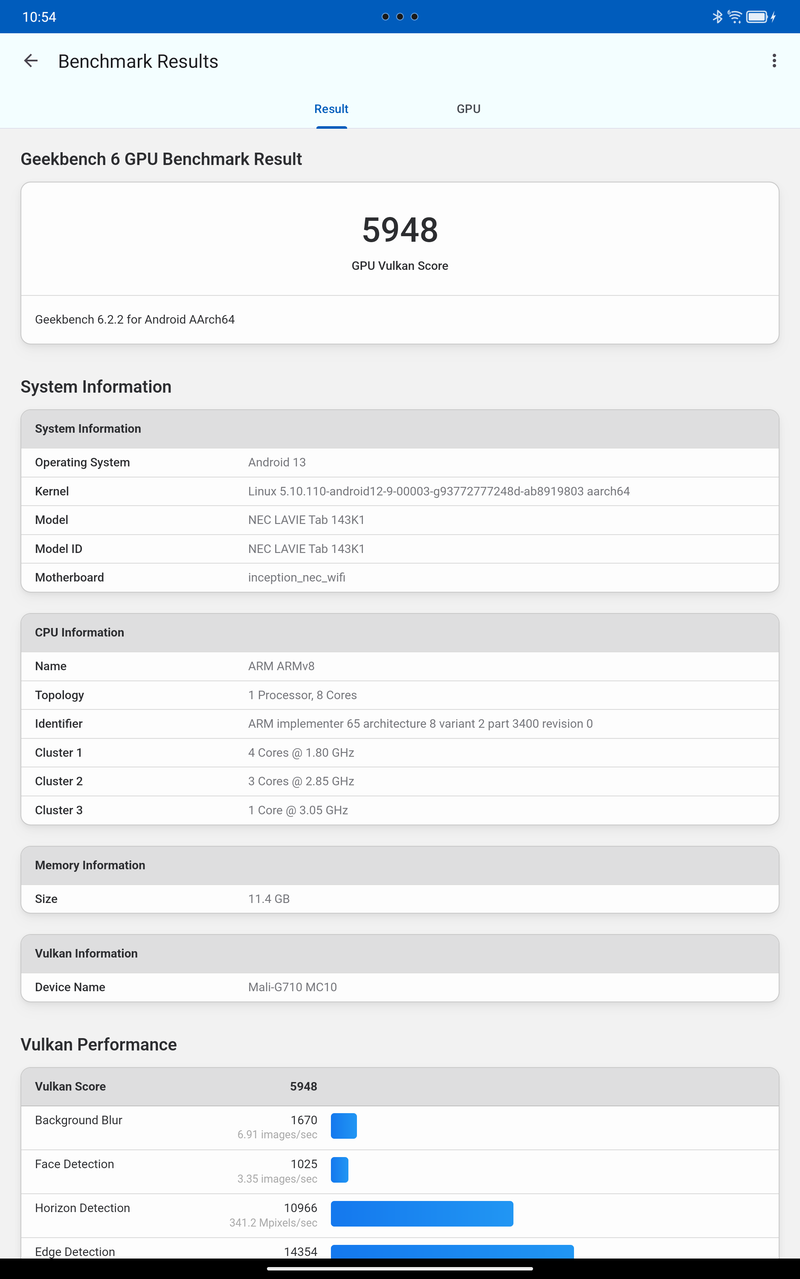Select the Motherboard inception_nec_wifi row
Viewport: 800px width, 1279px height.
click(x=400, y=577)
